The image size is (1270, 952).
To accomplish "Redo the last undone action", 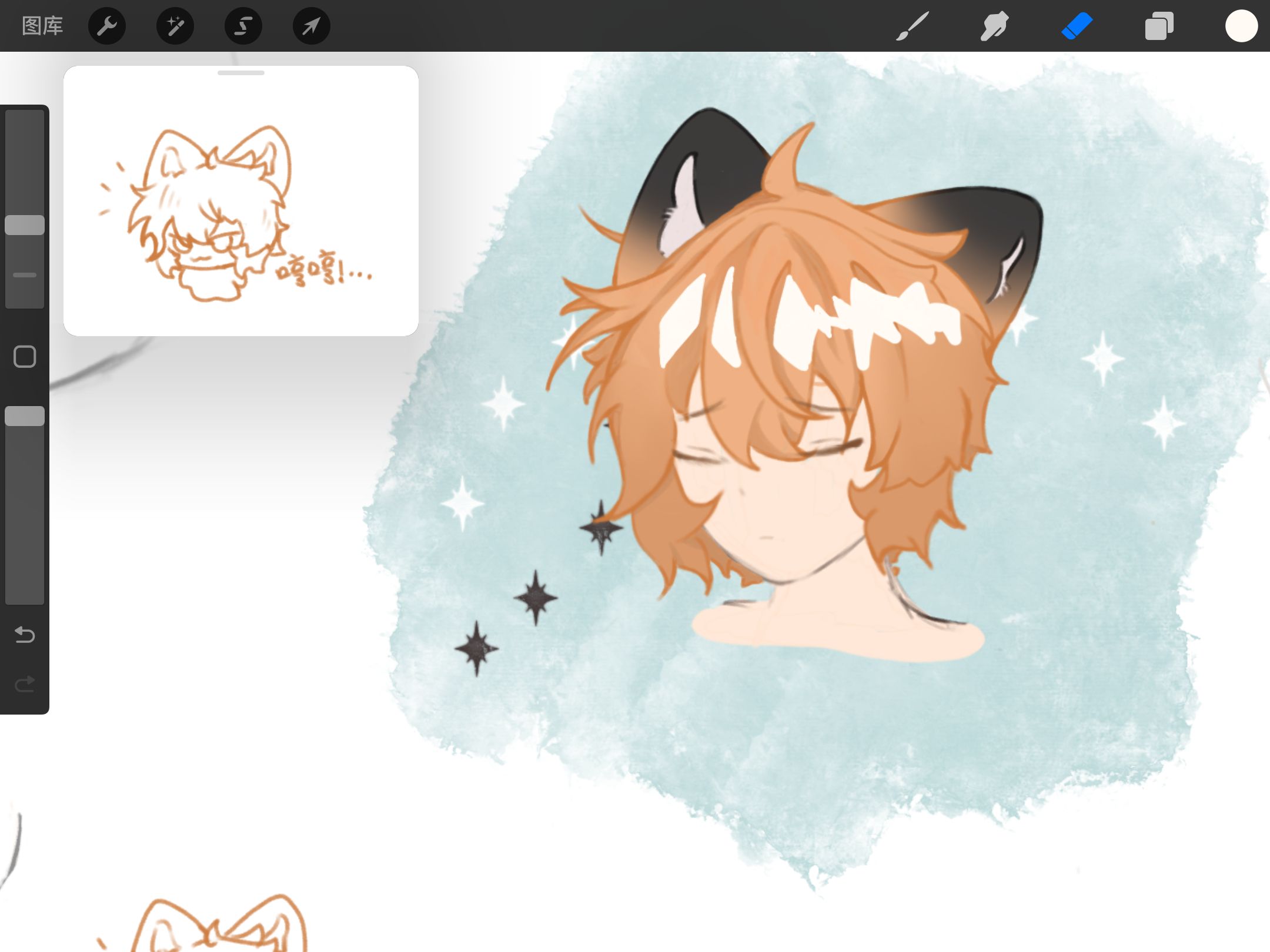I will click(x=25, y=684).
